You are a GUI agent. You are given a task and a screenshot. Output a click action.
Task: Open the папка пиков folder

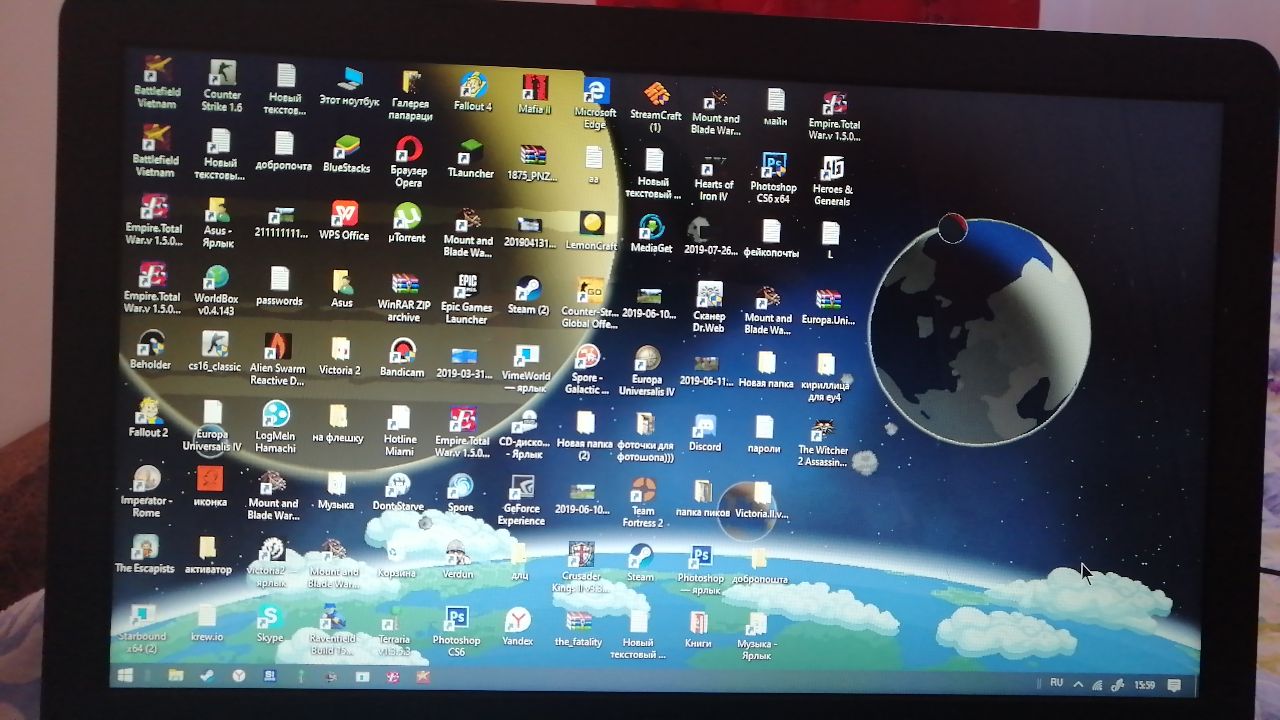tap(702, 499)
